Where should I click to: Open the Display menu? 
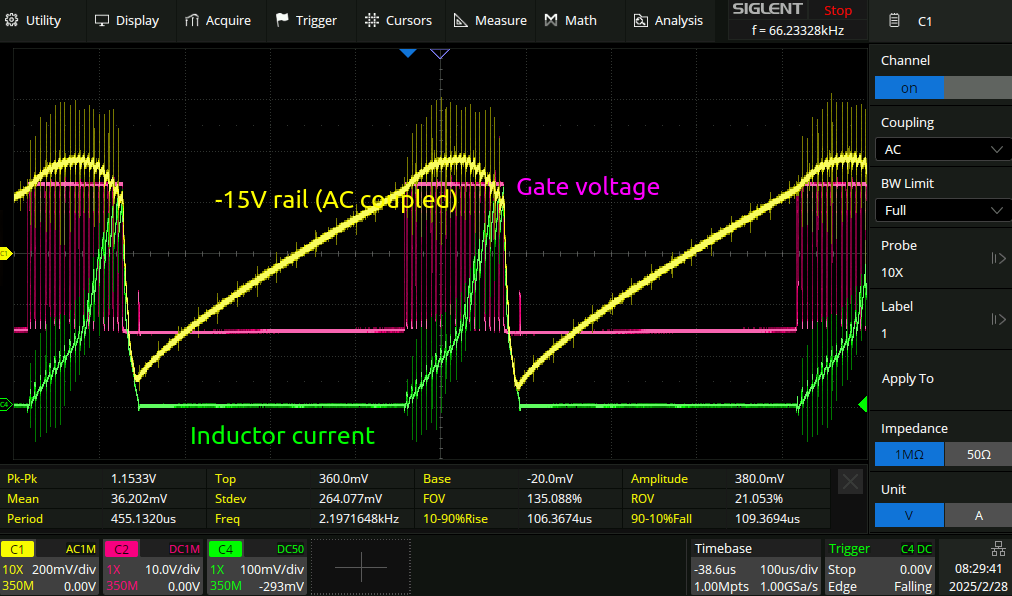103,20
